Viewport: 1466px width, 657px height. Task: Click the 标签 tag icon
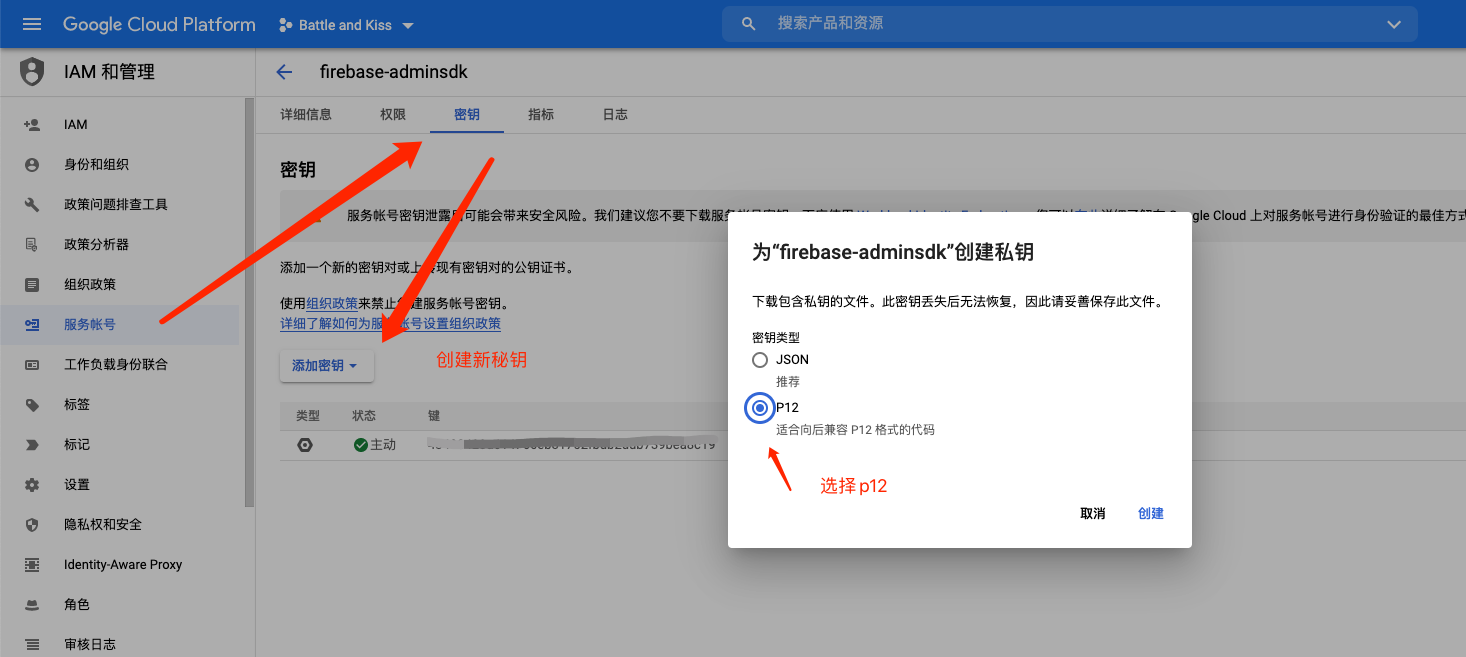click(32, 405)
